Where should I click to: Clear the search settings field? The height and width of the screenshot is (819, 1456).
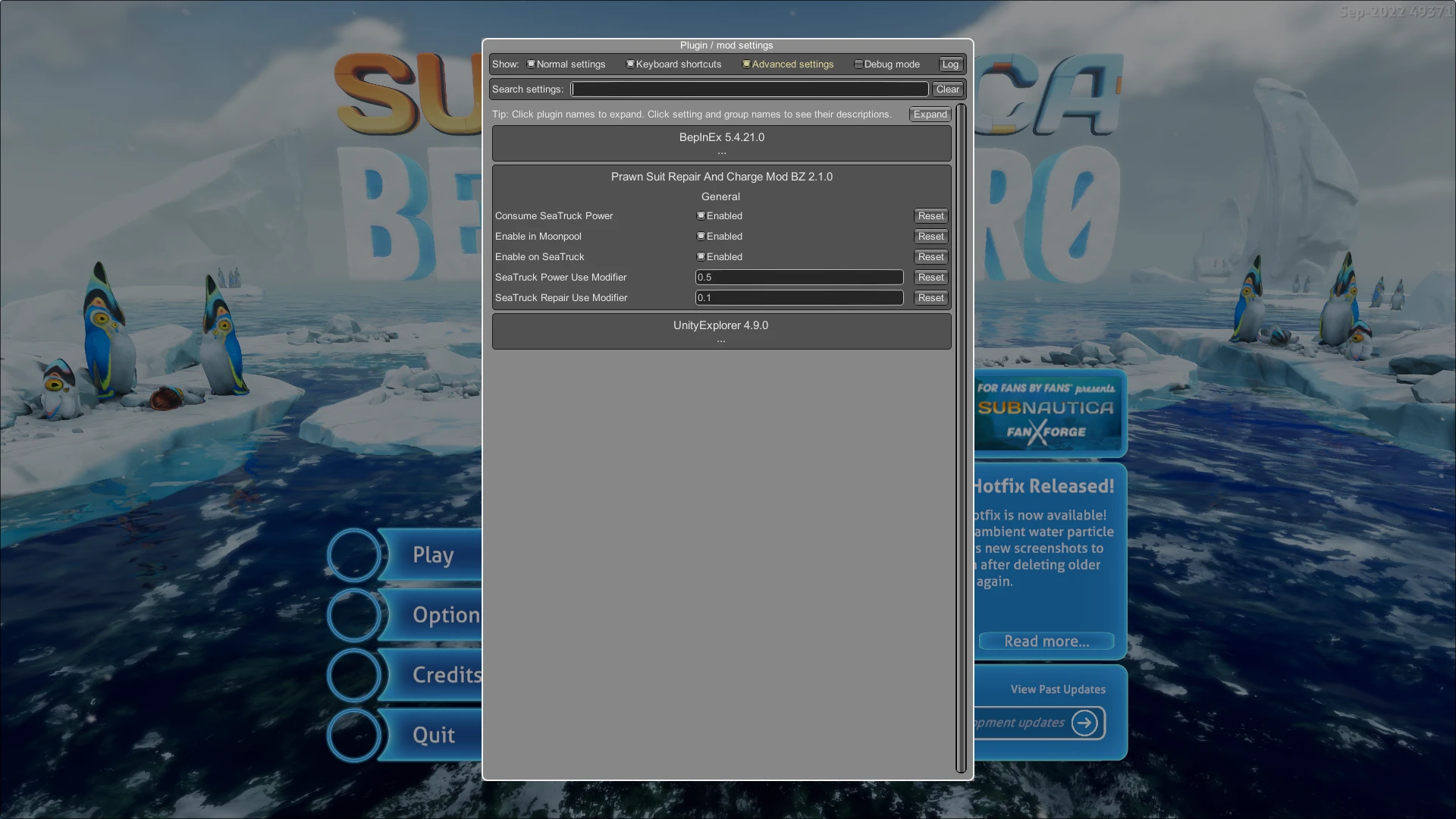pyautogui.click(x=948, y=89)
